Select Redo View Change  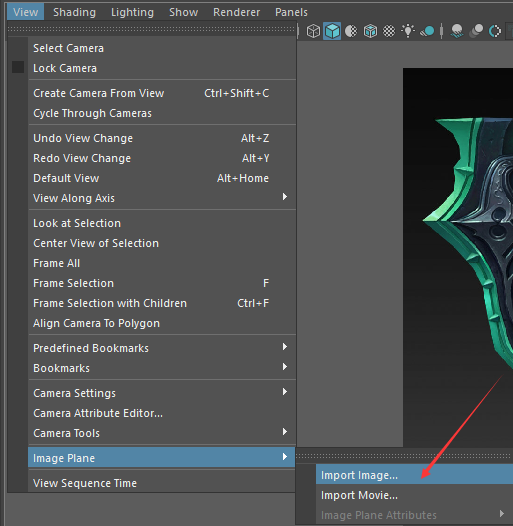[x=162, y=158]
